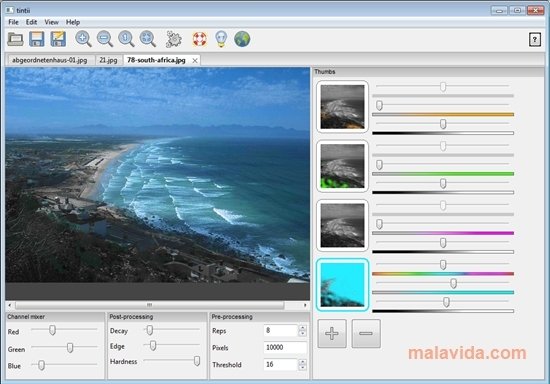Open the File menu

pyautogui.click(x=13, y=22)
